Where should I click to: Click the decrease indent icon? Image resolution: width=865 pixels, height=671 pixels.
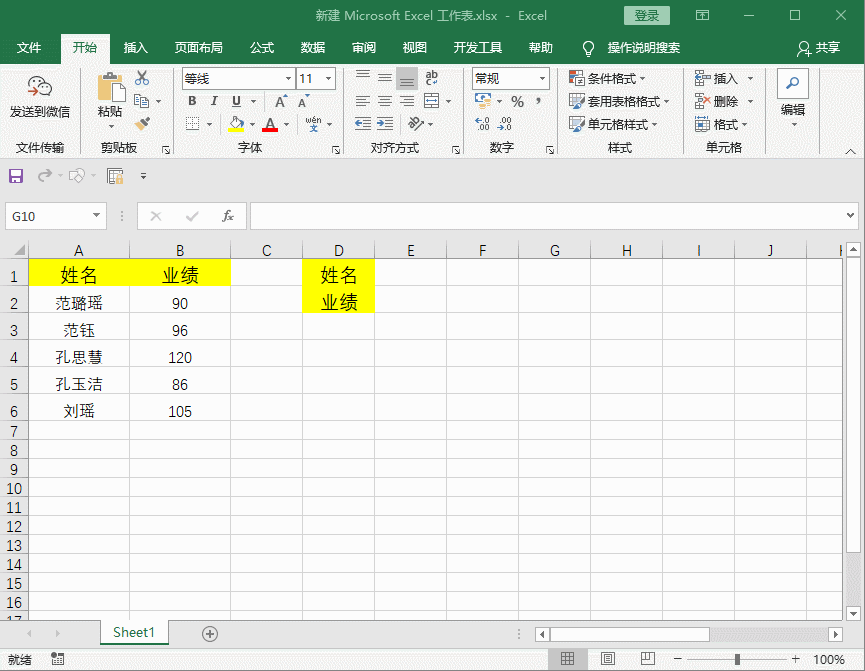(362, 124)
